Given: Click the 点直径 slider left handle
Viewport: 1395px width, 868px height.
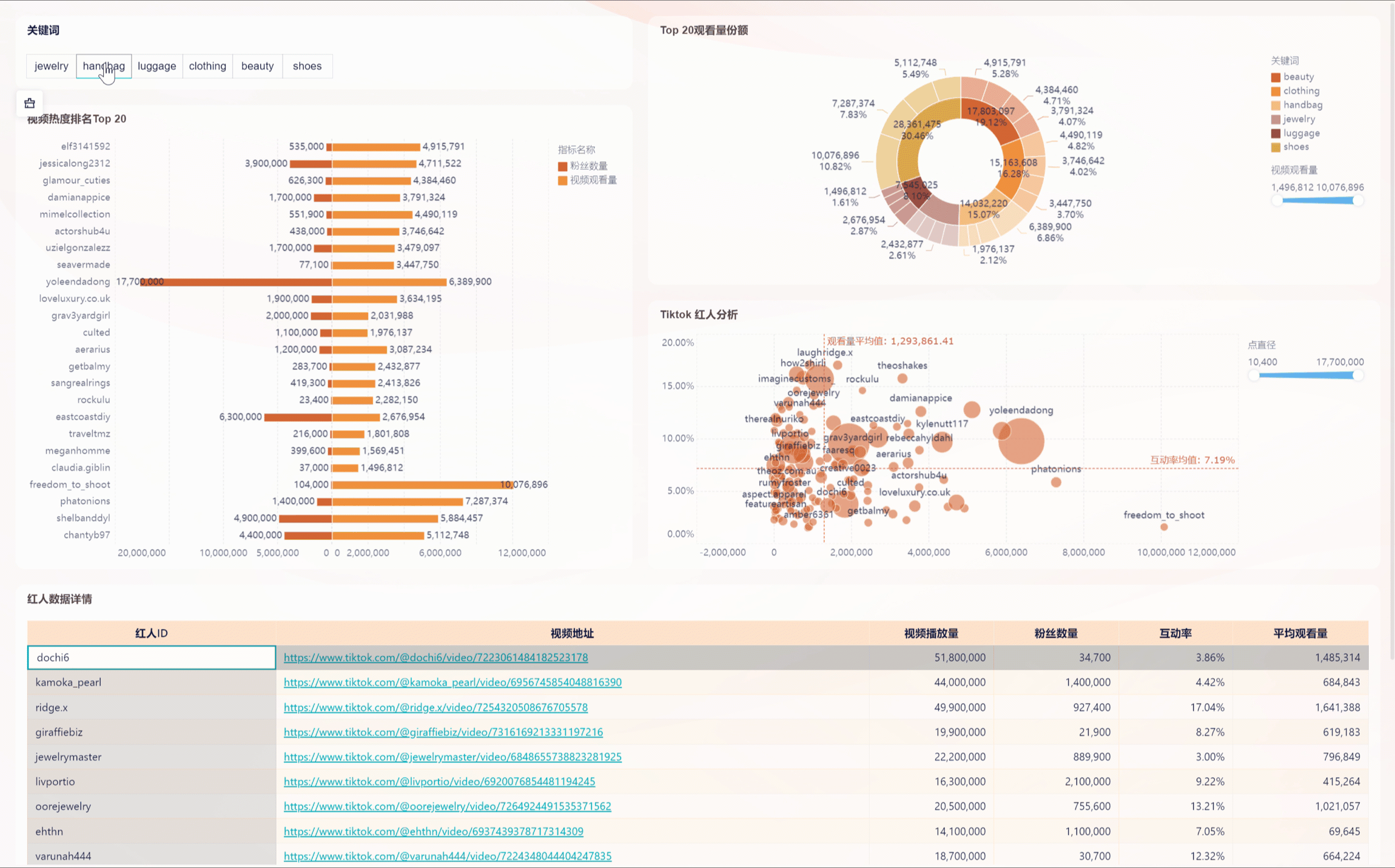Looking at the screenshot, I should [1254, 375].
